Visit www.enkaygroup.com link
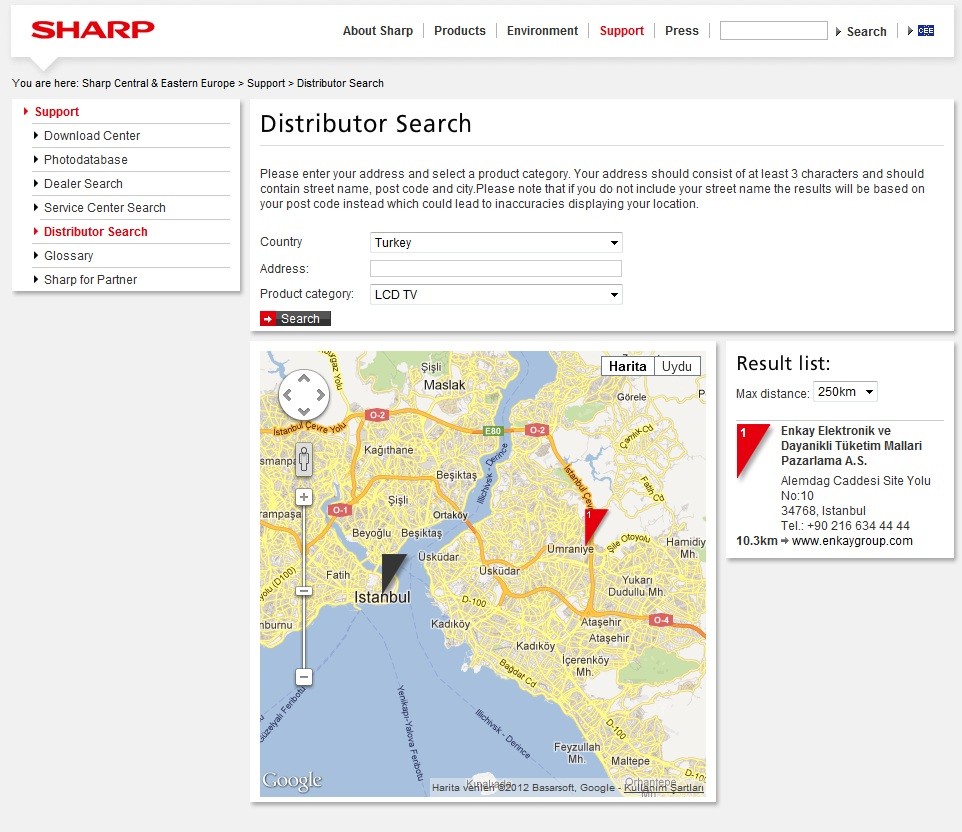Viewport: 962px width, 832px height. pos(852,541)
